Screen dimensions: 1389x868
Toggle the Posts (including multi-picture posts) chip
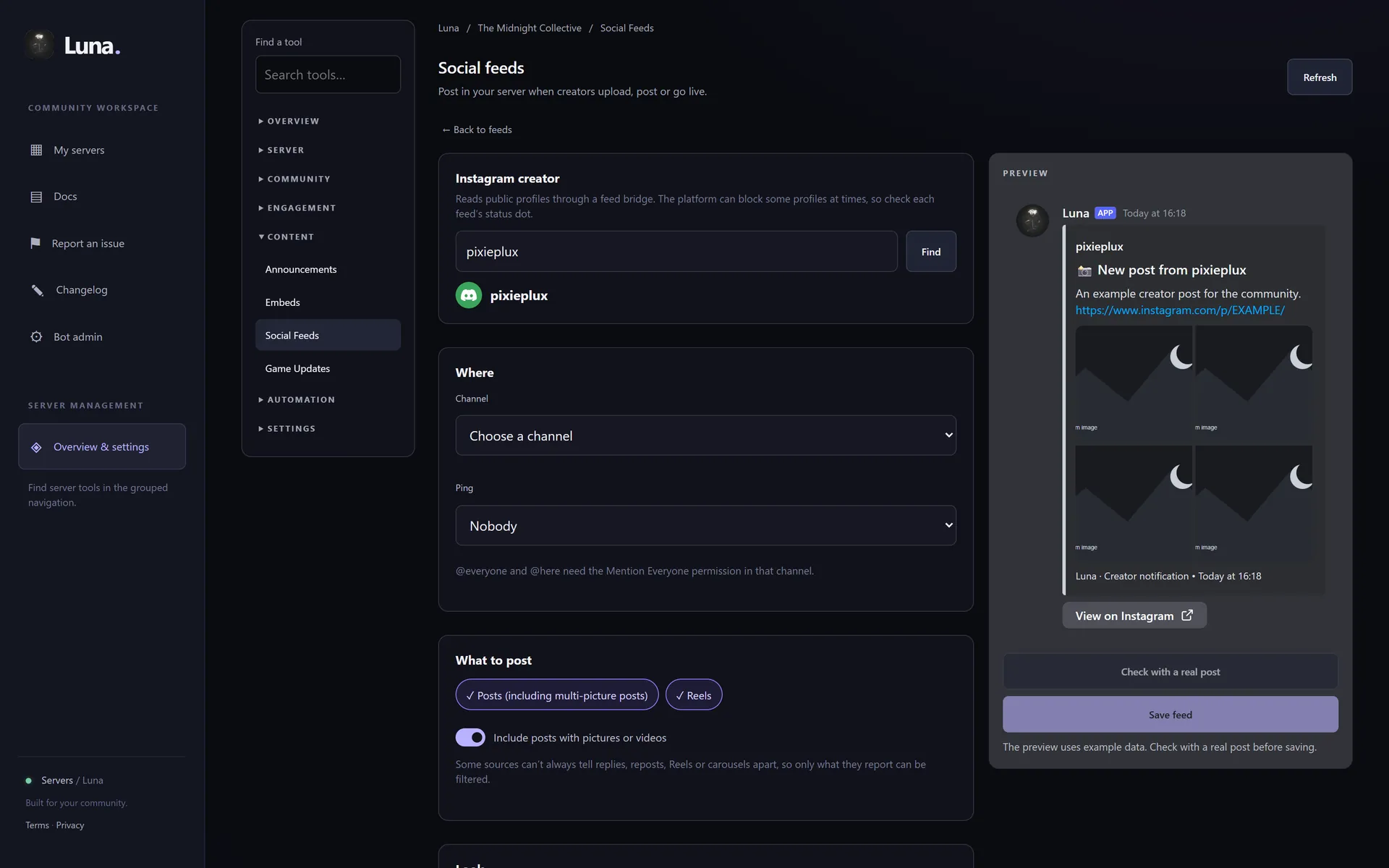[x=557, y=695]
